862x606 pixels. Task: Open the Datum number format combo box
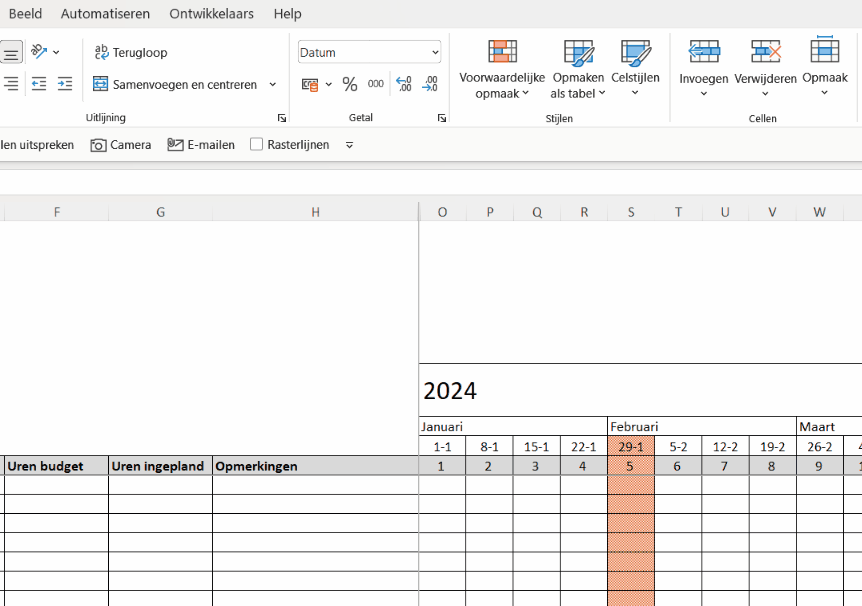[x=369, y=52]
